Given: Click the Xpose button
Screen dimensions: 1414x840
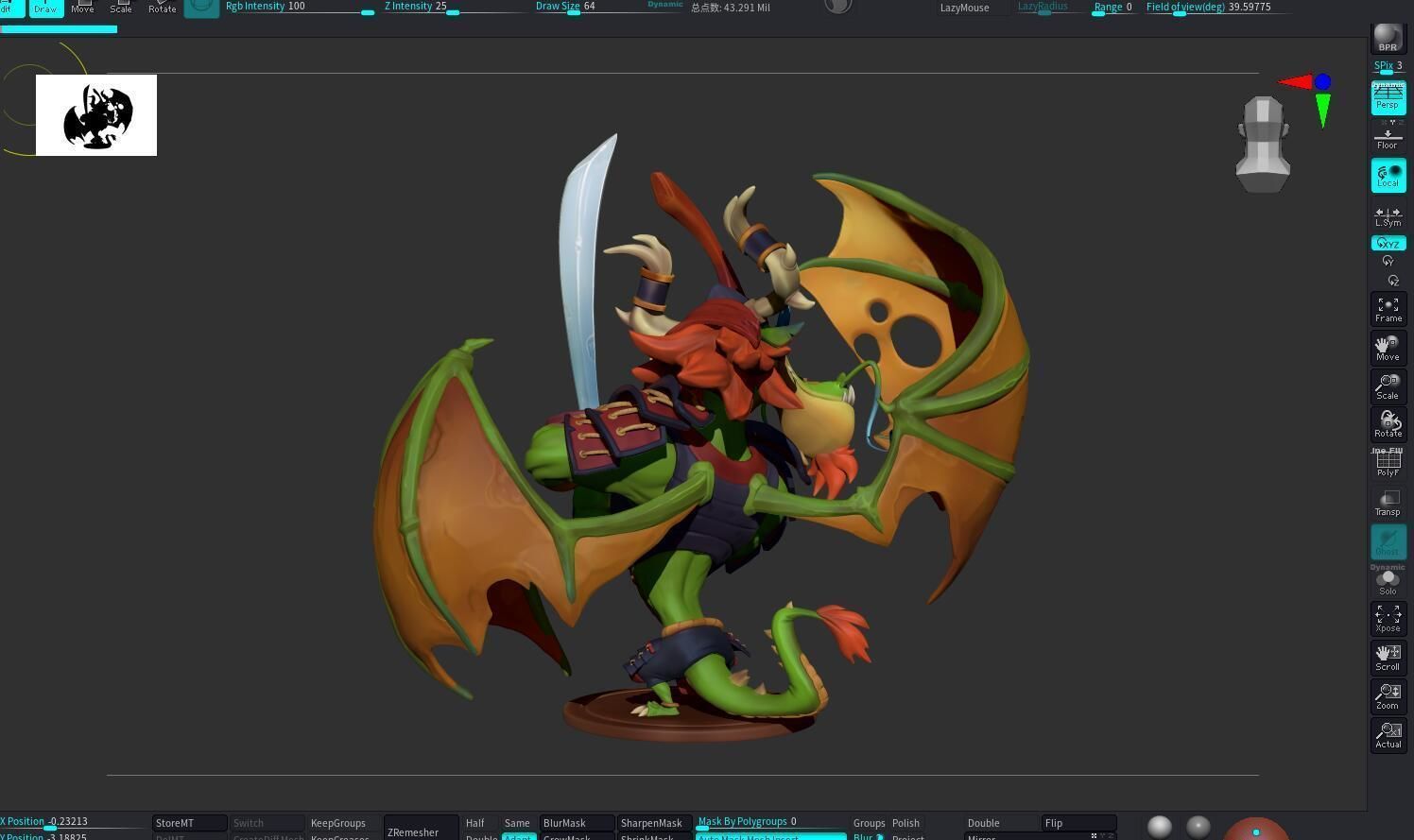Looking at the screenshot, I should [1388, 619].
